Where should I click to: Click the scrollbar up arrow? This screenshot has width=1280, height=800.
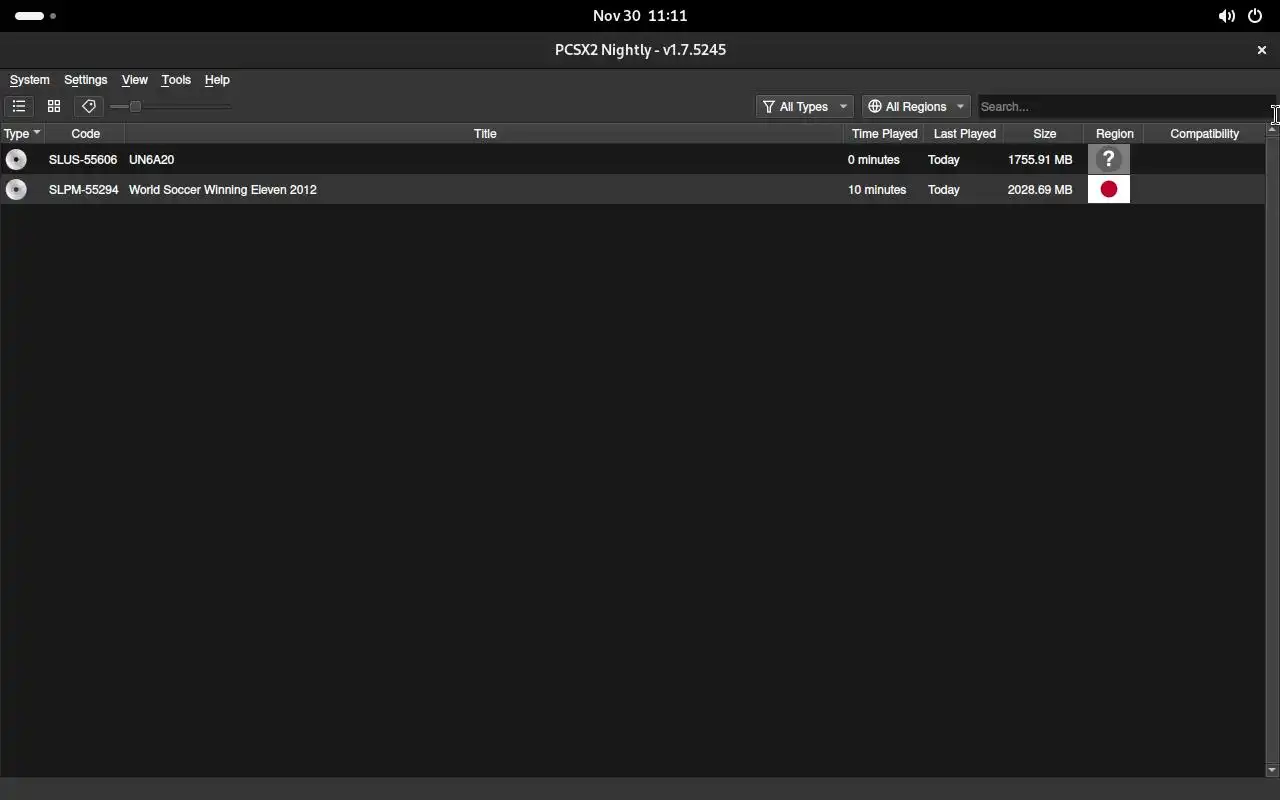coord(1272,130)
